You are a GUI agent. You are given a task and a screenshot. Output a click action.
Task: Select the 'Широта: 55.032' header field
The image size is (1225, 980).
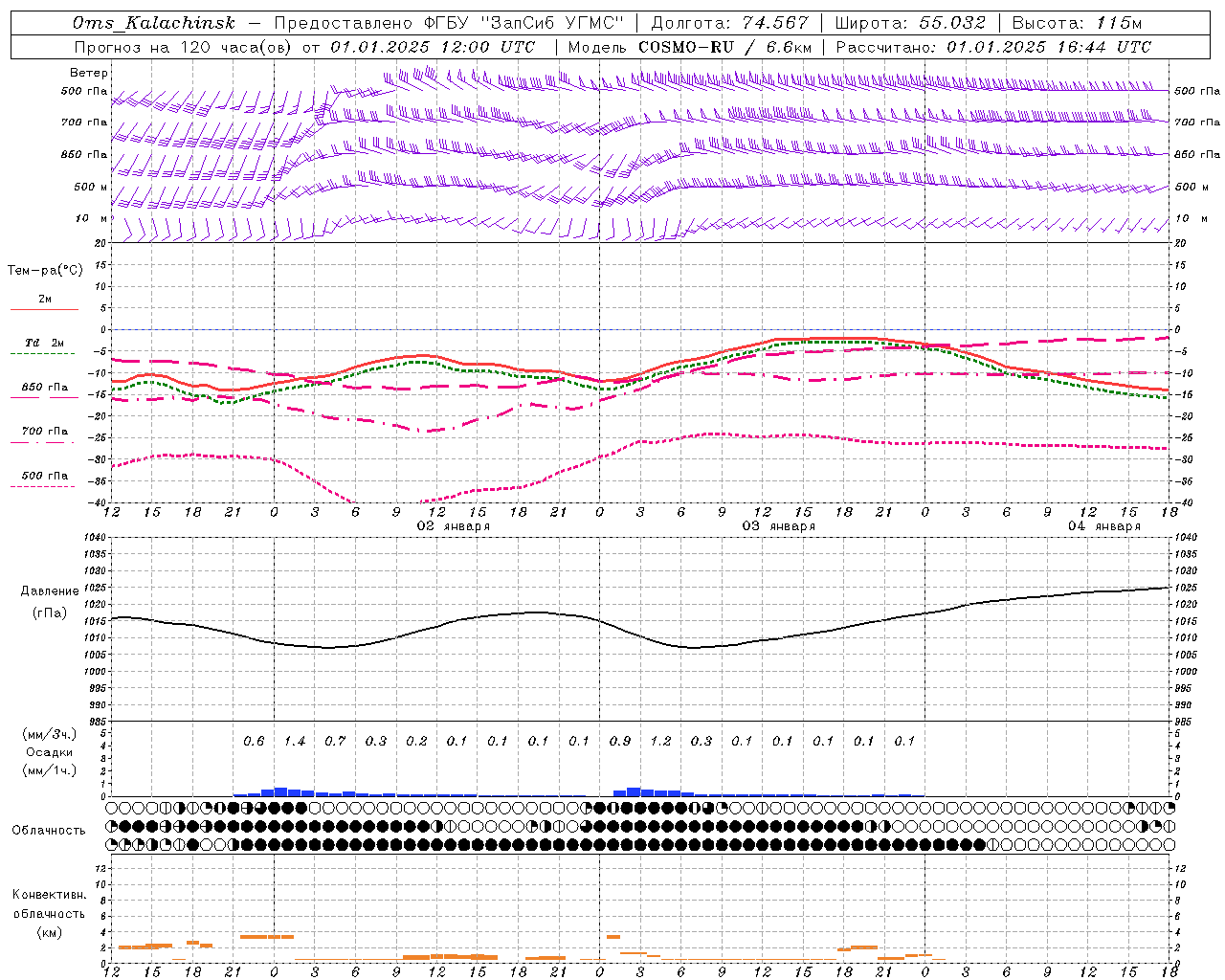910,23
